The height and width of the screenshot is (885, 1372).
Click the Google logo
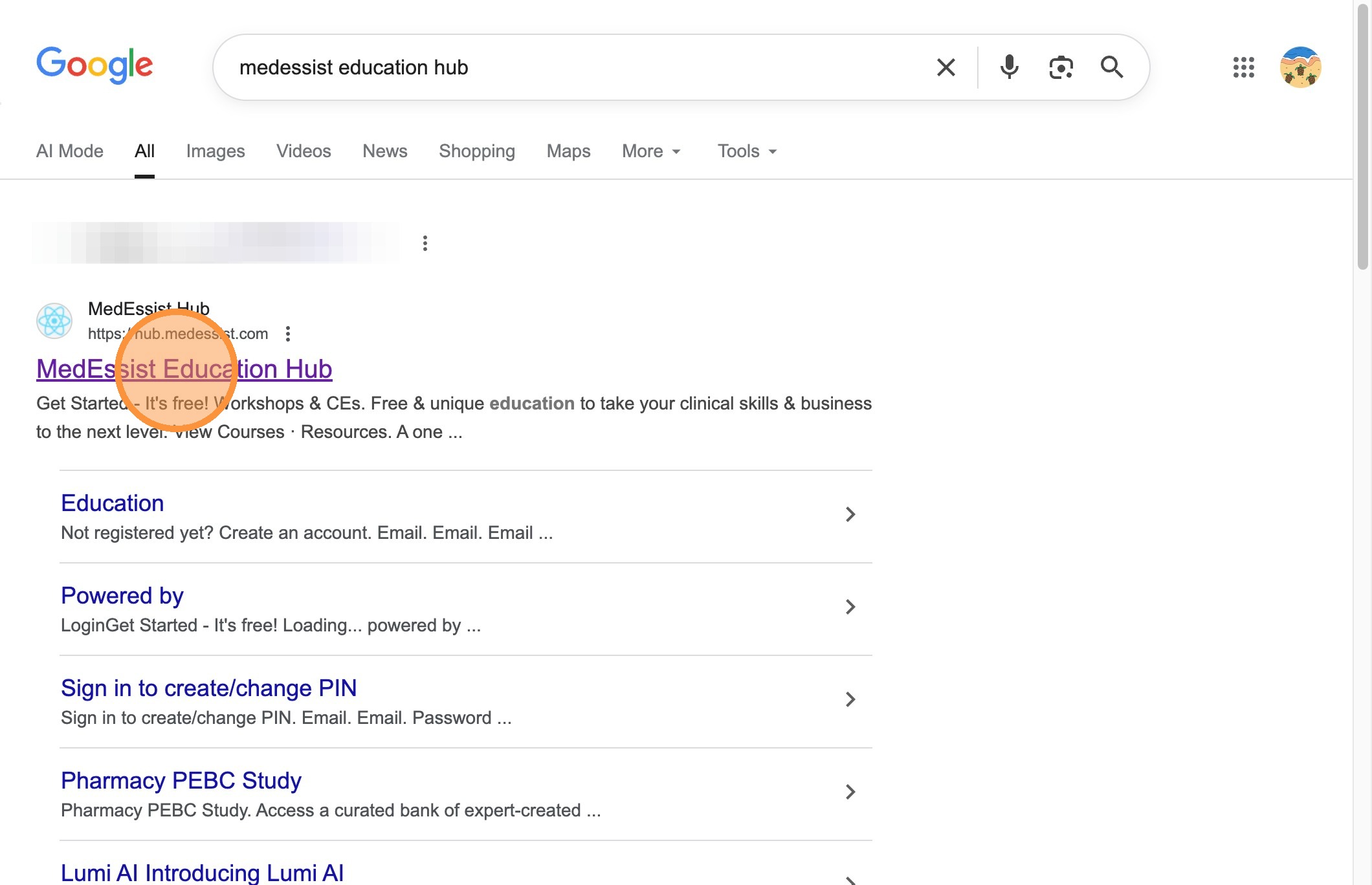94,65
